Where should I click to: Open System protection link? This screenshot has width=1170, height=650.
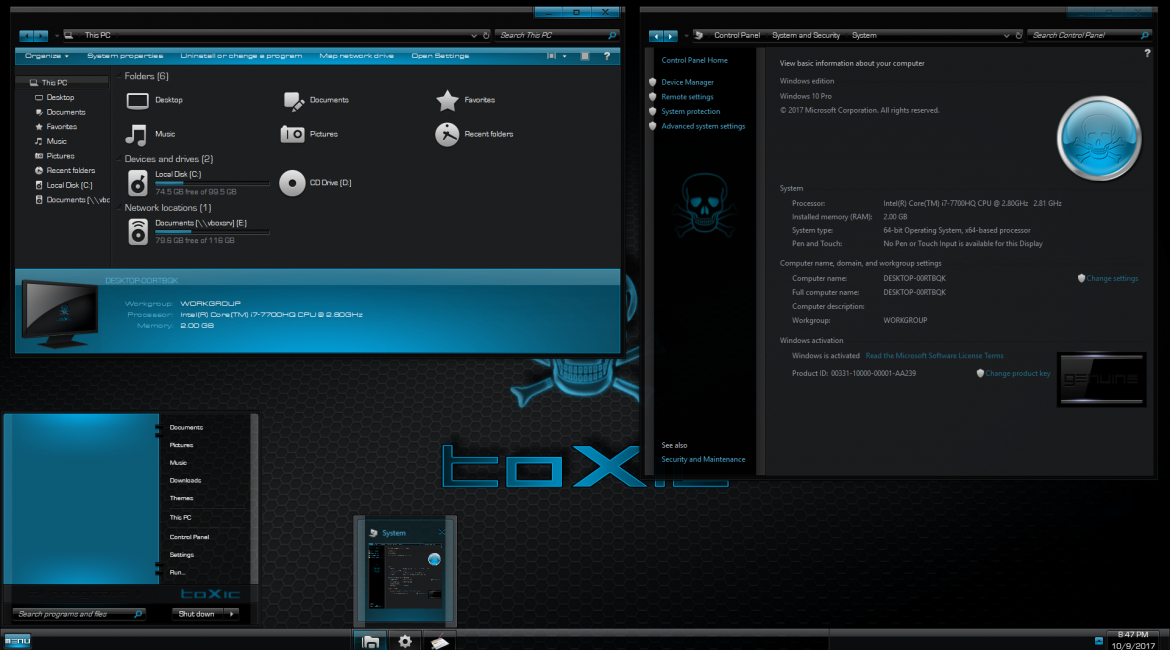(690, 112)
